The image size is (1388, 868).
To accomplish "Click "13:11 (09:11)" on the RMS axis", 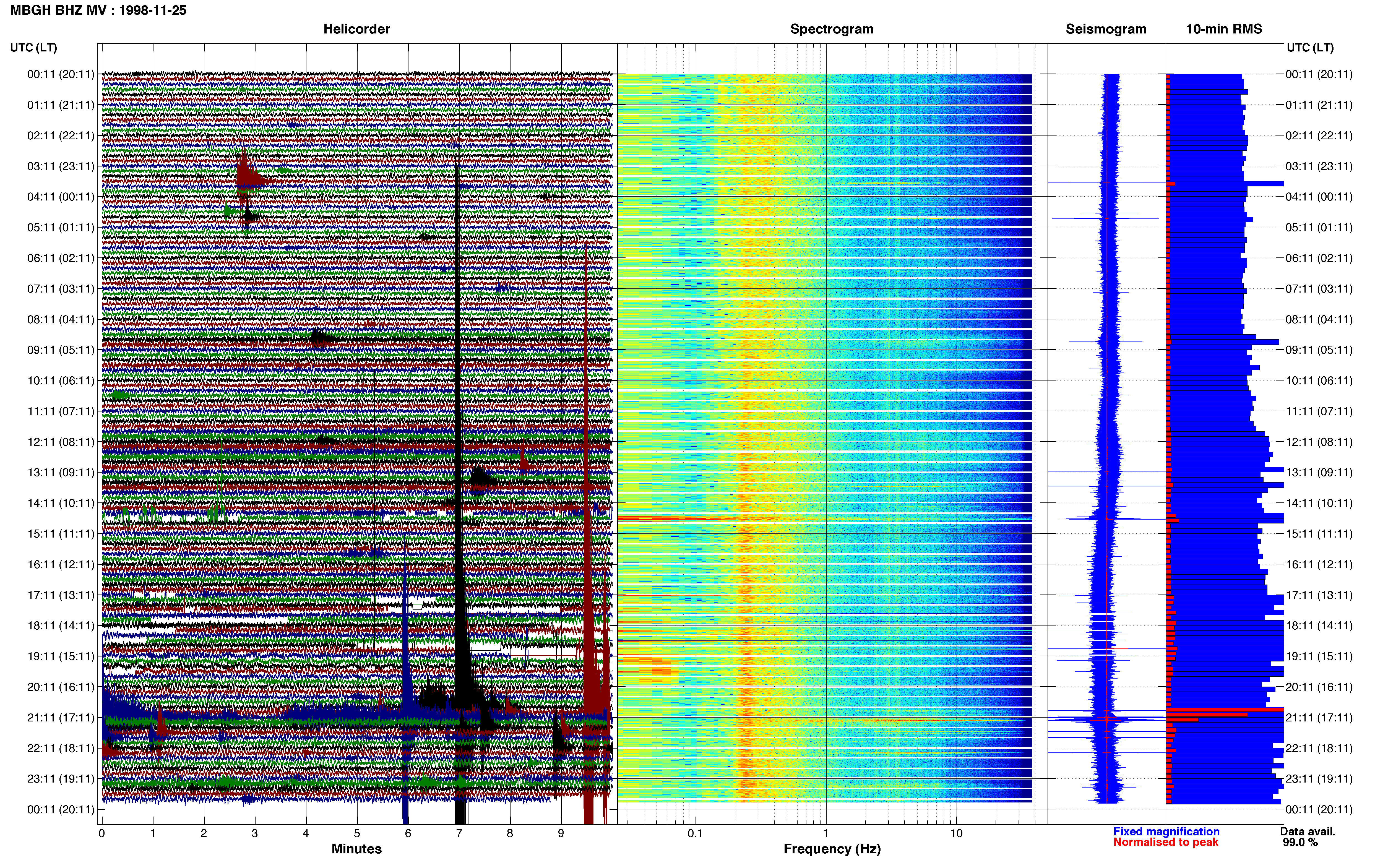I will (1319, 472).
